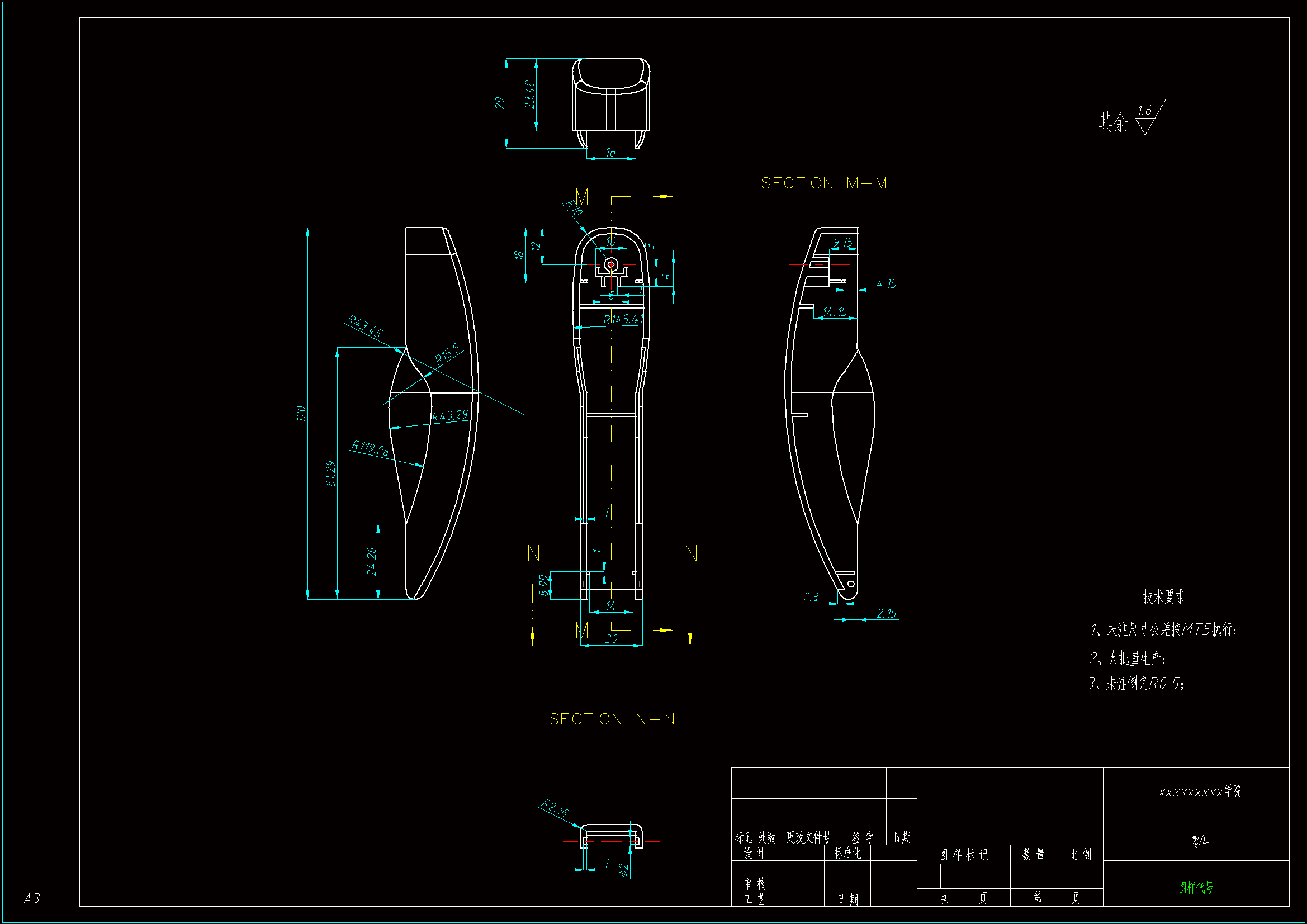This screenshot has height=924, width=1307.
Task: Select the 14.15 dimension in section view
Action: pyautogui.click(x=835, y=312)
